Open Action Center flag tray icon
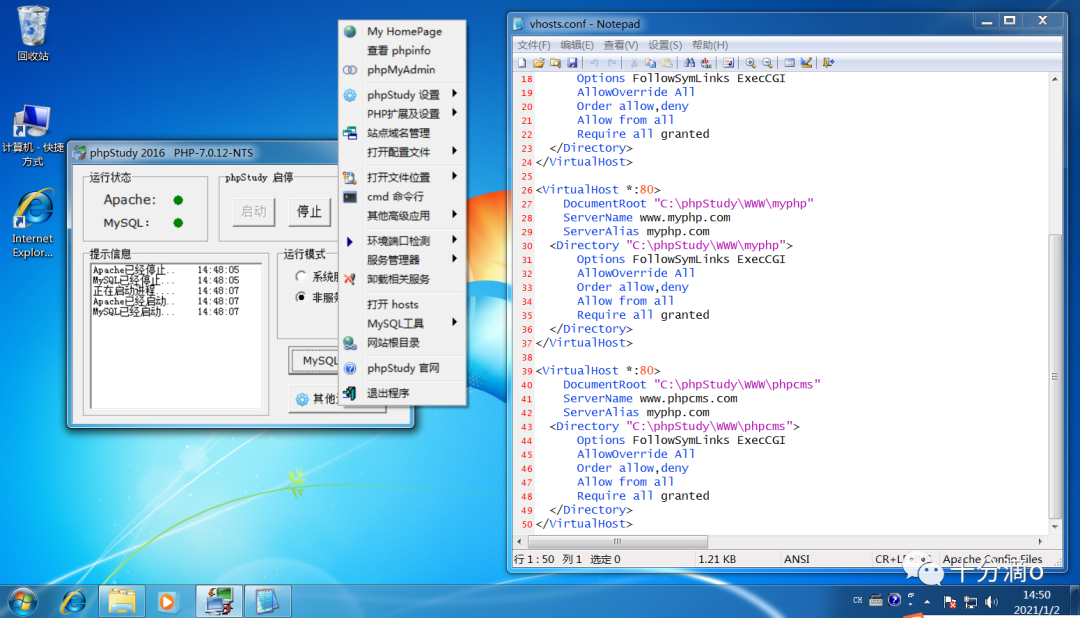Screen dimensions: 1080x618 click(x=949, y=602)
